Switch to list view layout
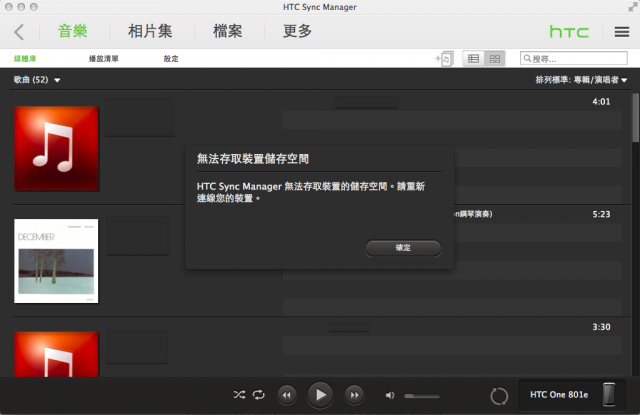The height and width of the screenshot is (415, 640). [473, 59]
